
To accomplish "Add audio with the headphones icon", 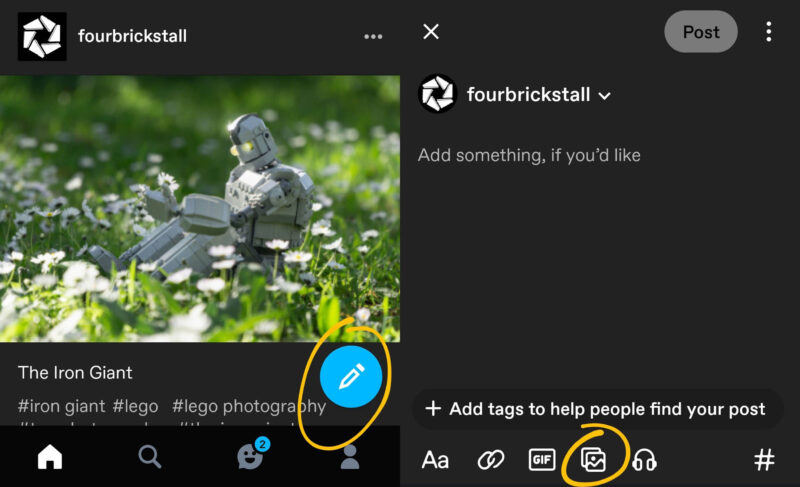I will (x=644, y=460).
